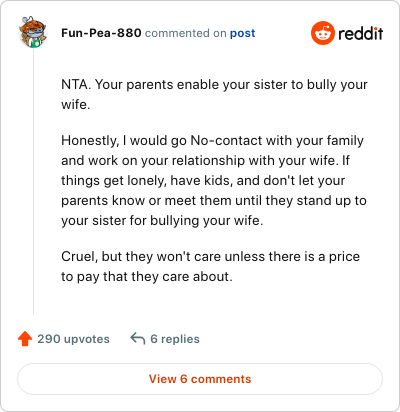This screenshot has width=400, height=412.
Task: Click the comment thread vertical line
Action: (33, 182)
